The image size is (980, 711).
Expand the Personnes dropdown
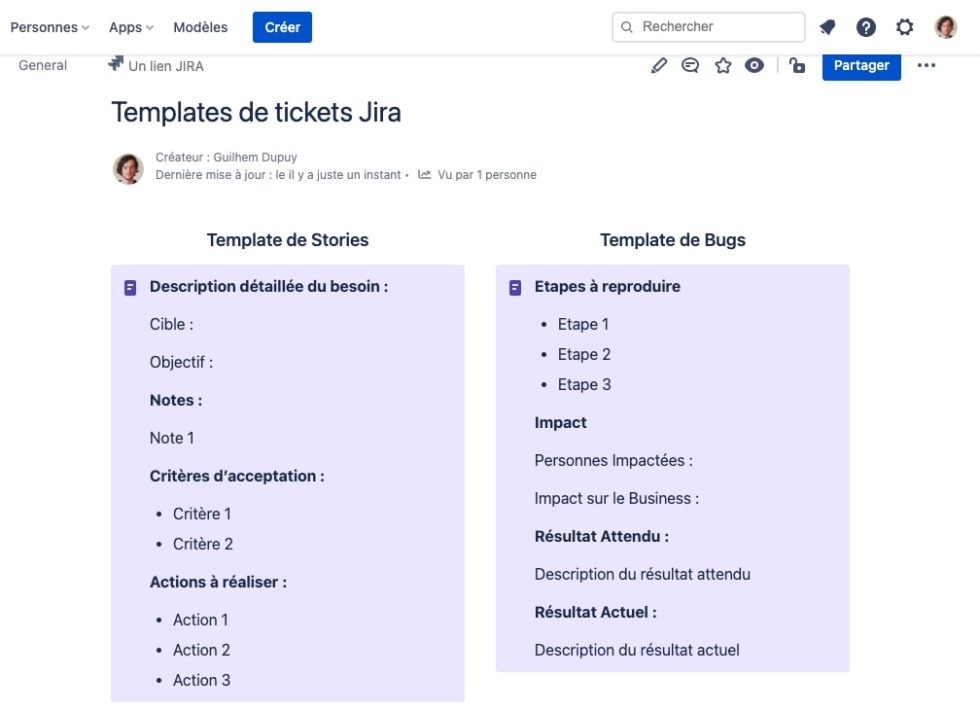(x=48, y=27)
